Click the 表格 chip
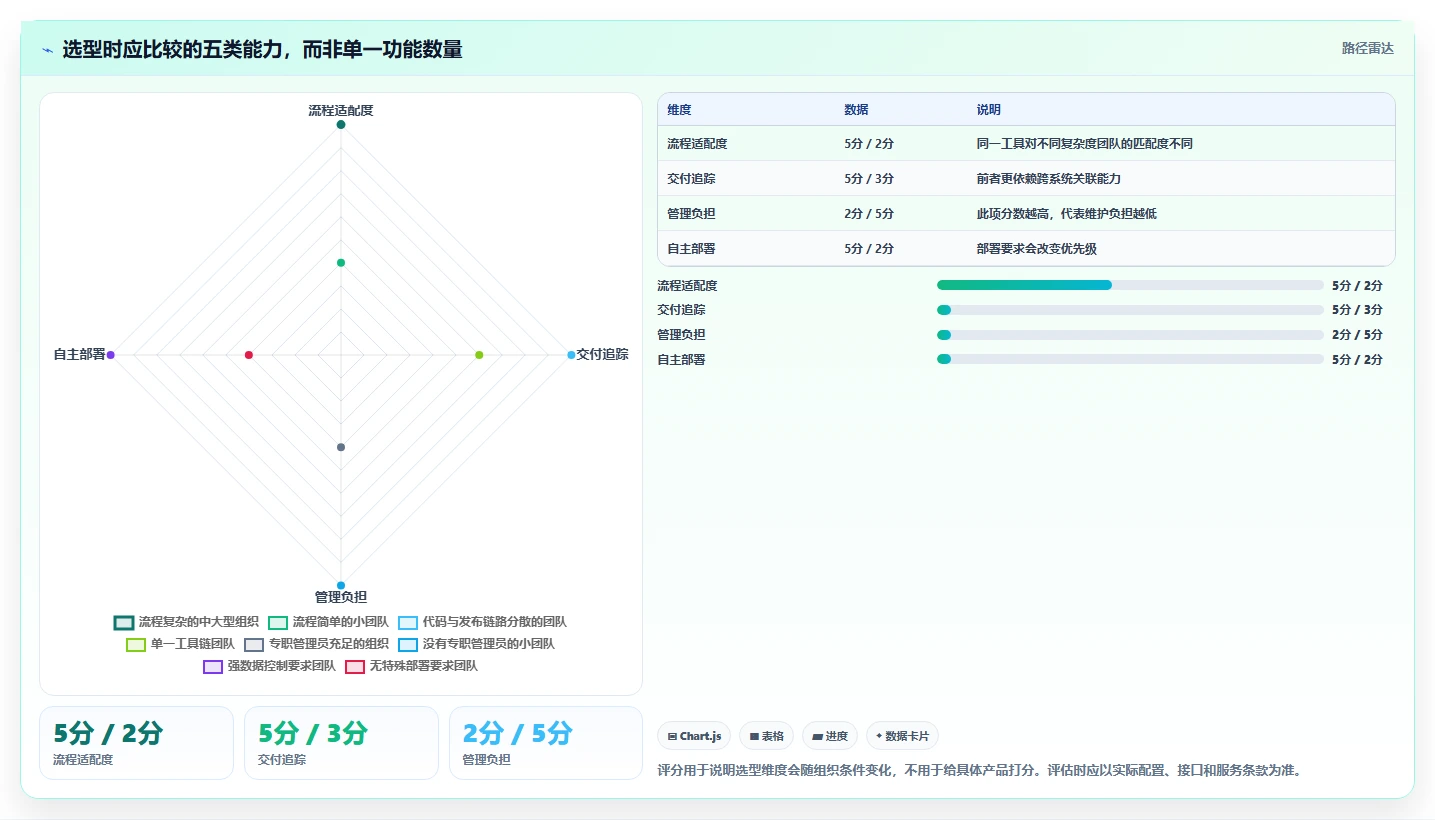 (x=767, y=736)
